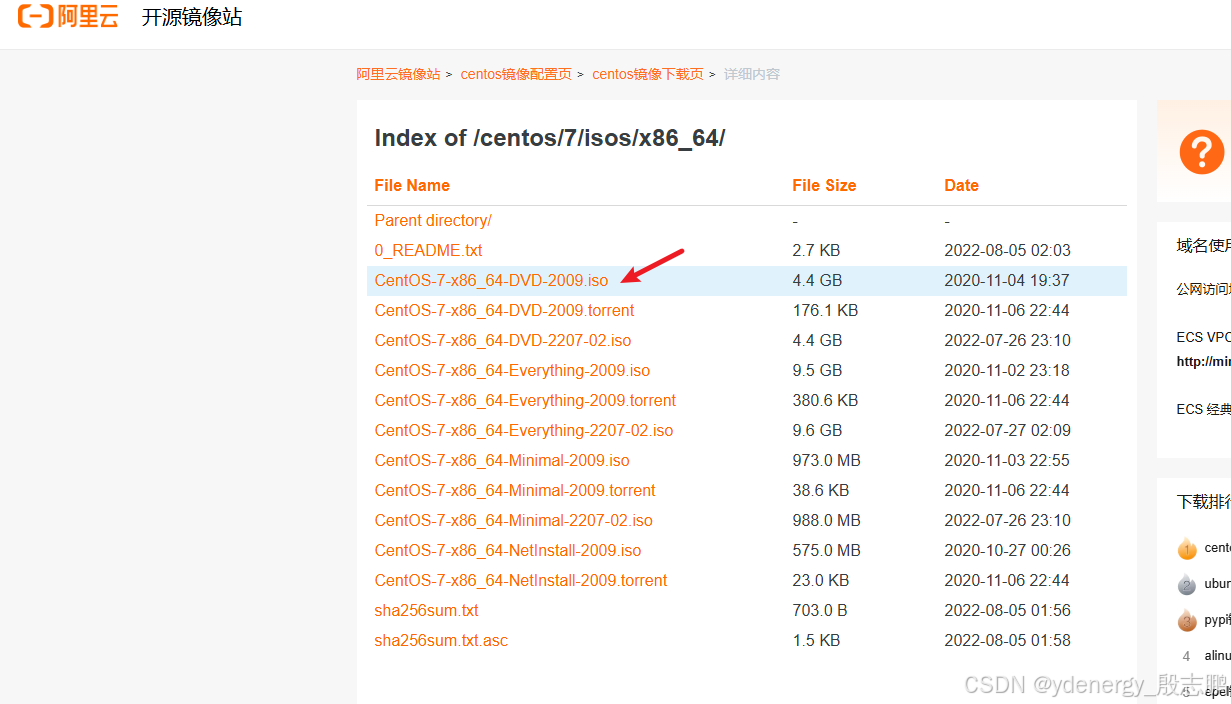1231x704 pixels.
Task: Go to 阿里云镜像站 breadcrumb link
Action: pyautogui.click(x=398, y=74)
